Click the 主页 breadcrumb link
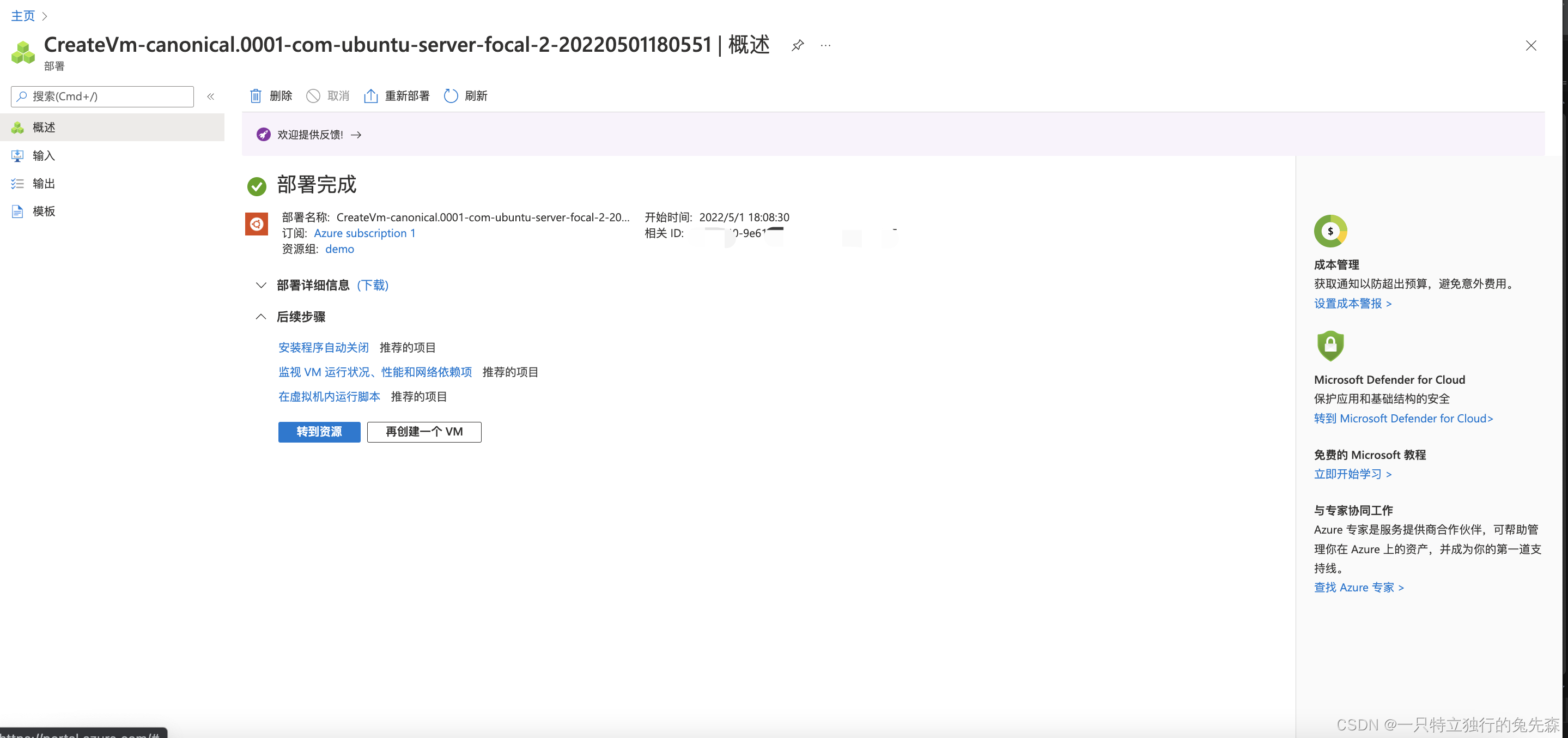The width and height of the screenshot is (1568, 738). tap(23, 16)
